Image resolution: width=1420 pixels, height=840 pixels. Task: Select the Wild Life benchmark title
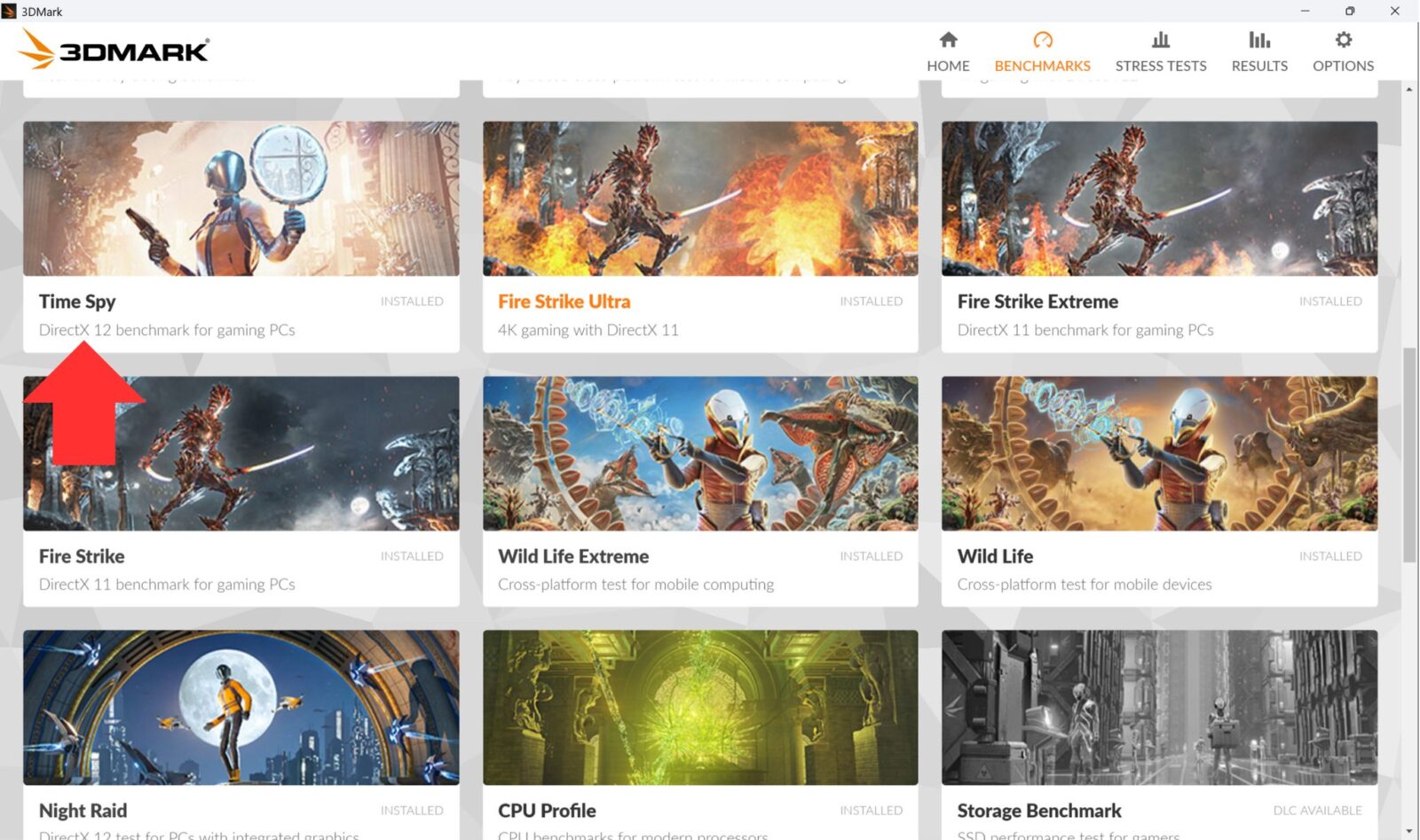point(995,556)
